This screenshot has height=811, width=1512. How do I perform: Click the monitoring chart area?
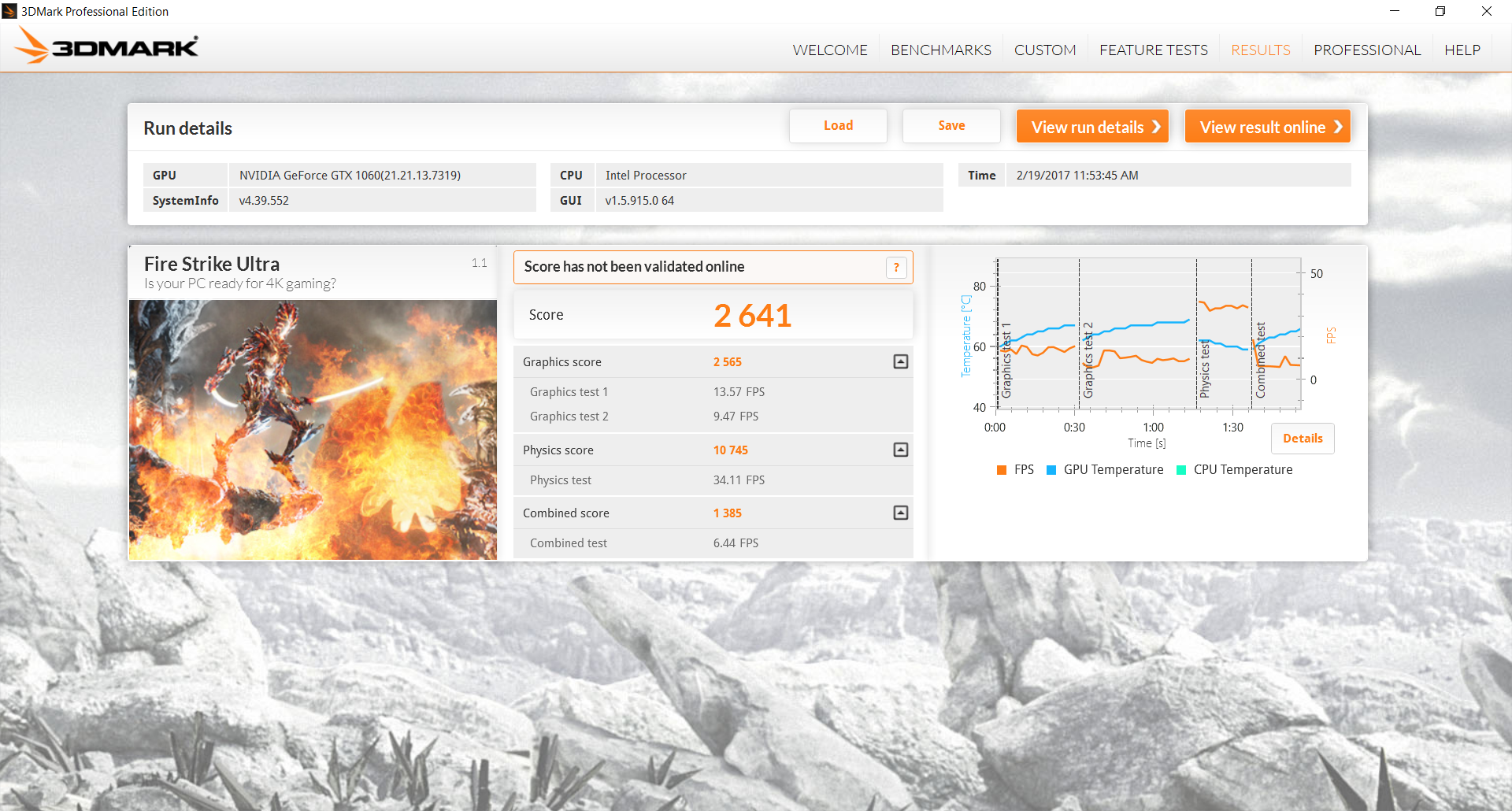click(x=1148, y=334)
